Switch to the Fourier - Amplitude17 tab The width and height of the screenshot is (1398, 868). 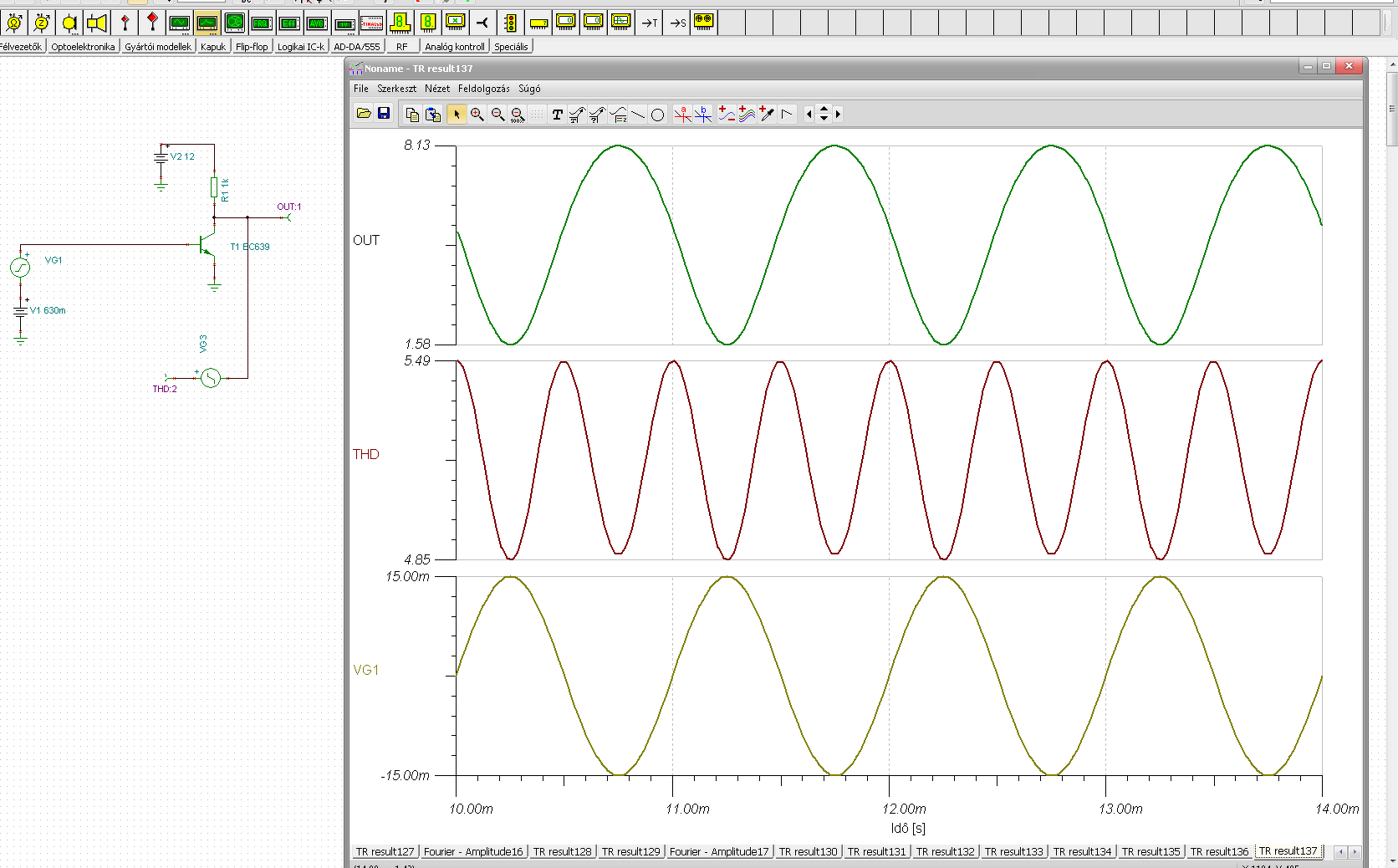point(718,851)
